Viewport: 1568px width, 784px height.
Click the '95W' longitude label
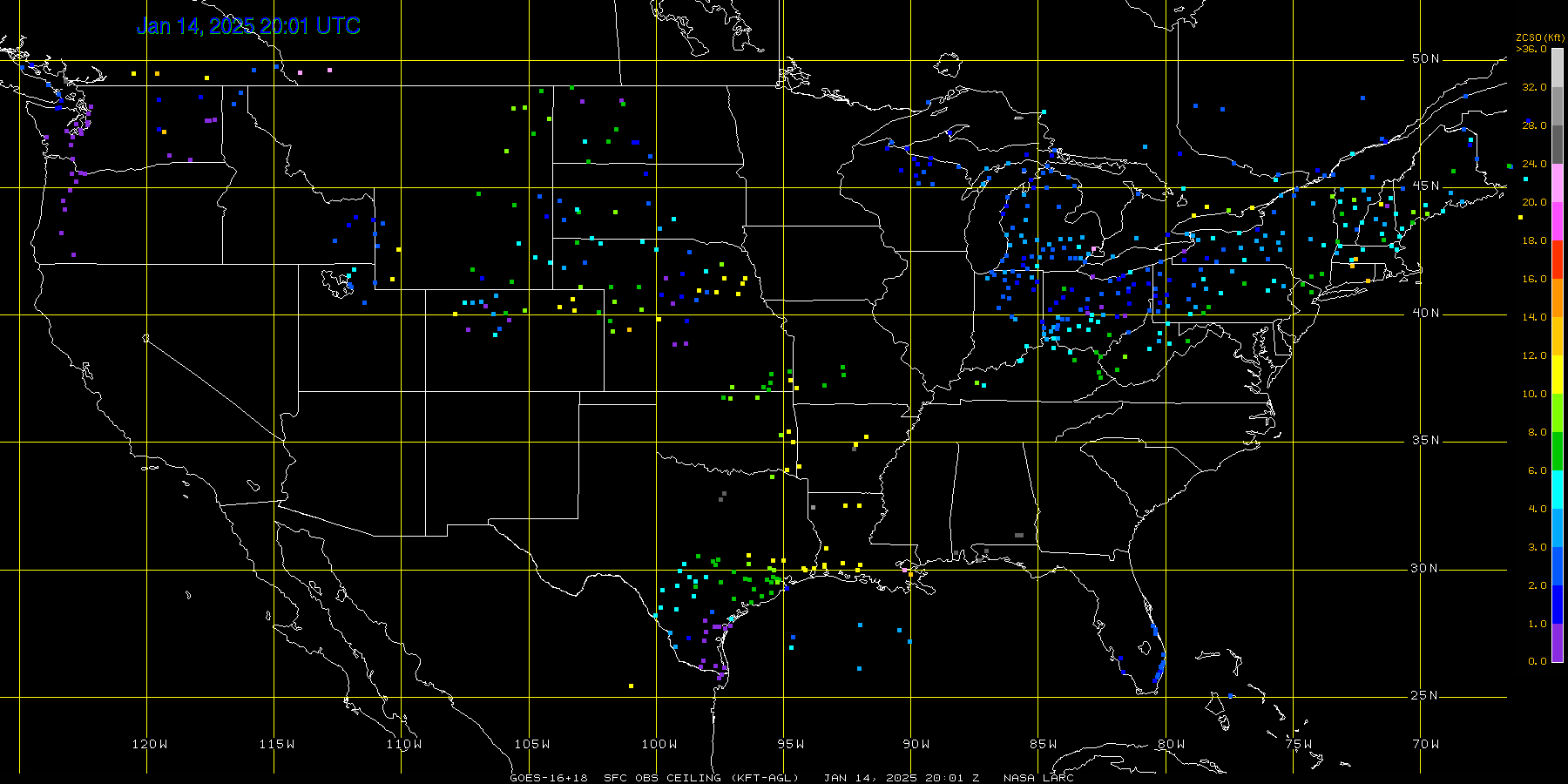coord(791,744)
